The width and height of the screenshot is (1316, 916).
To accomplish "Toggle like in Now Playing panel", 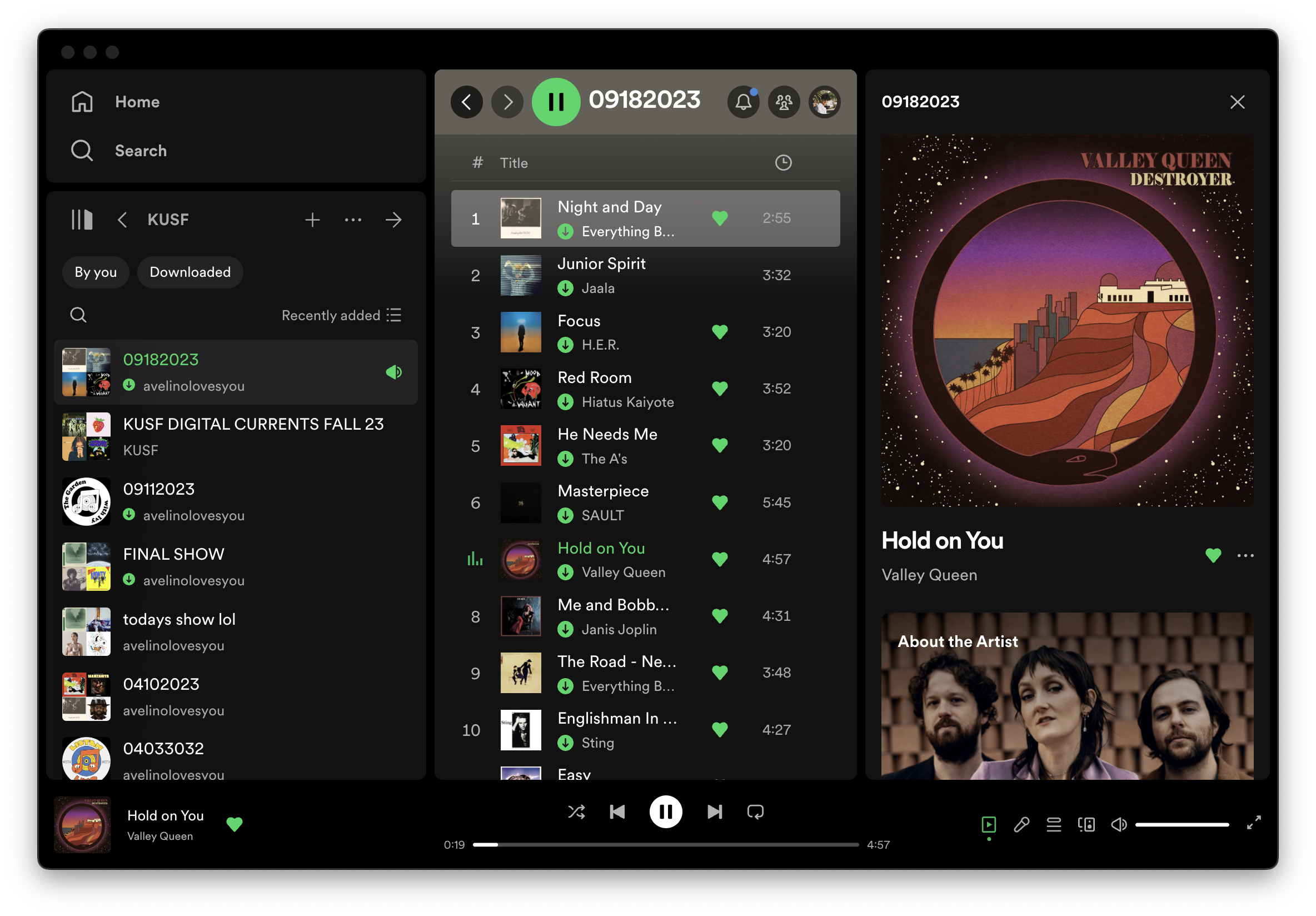I will click(1213, 555).
